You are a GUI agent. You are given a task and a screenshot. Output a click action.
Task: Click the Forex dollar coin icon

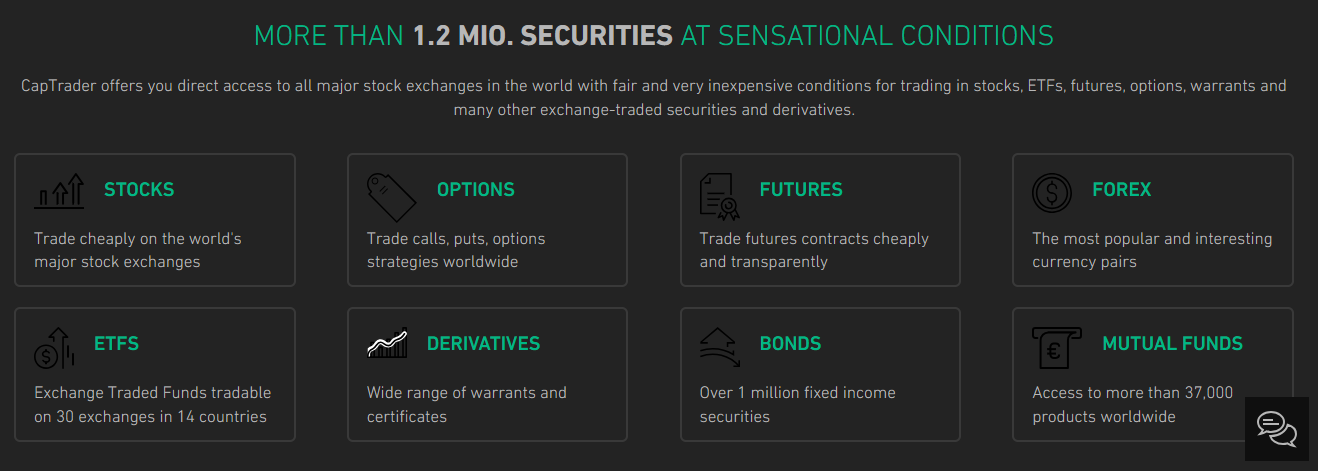pos(1051,193)
